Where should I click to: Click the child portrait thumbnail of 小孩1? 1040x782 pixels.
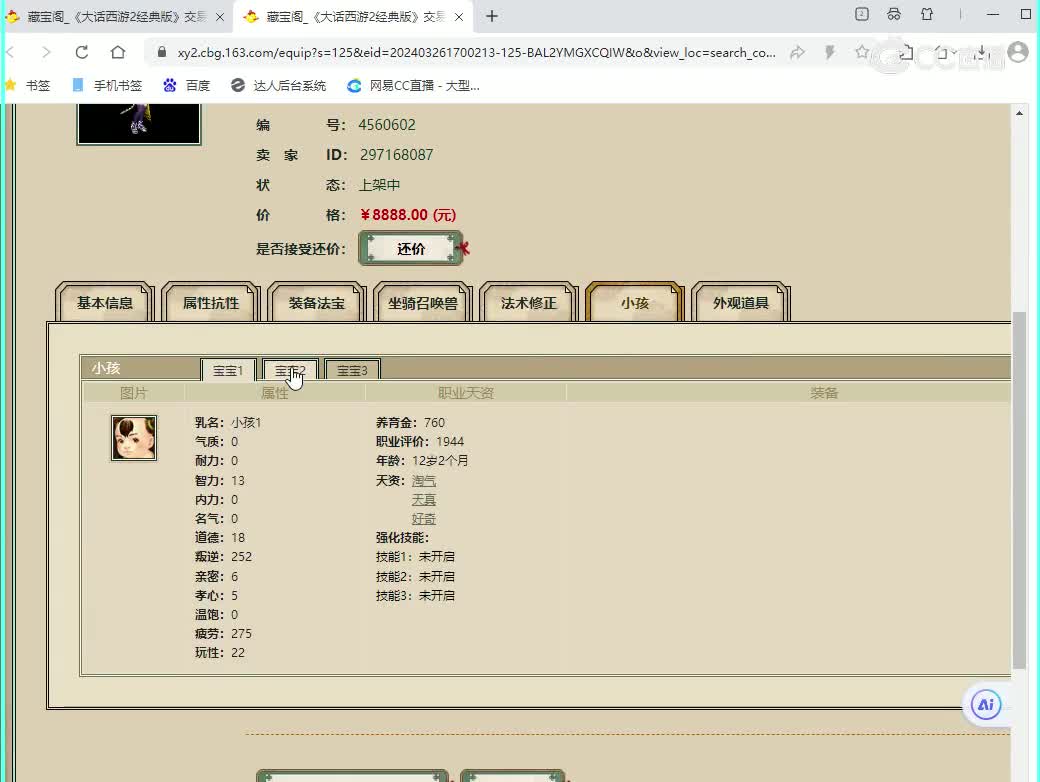(x=134, y=438)
